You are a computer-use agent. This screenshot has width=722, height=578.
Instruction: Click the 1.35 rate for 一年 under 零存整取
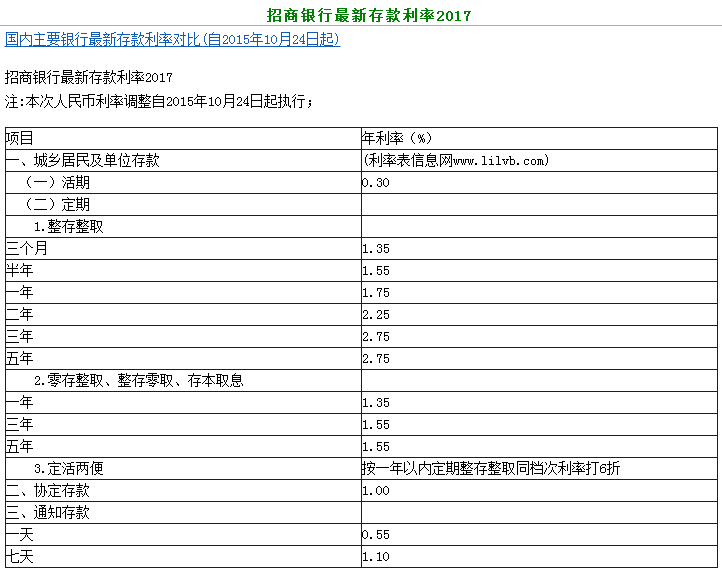(376, 403)
